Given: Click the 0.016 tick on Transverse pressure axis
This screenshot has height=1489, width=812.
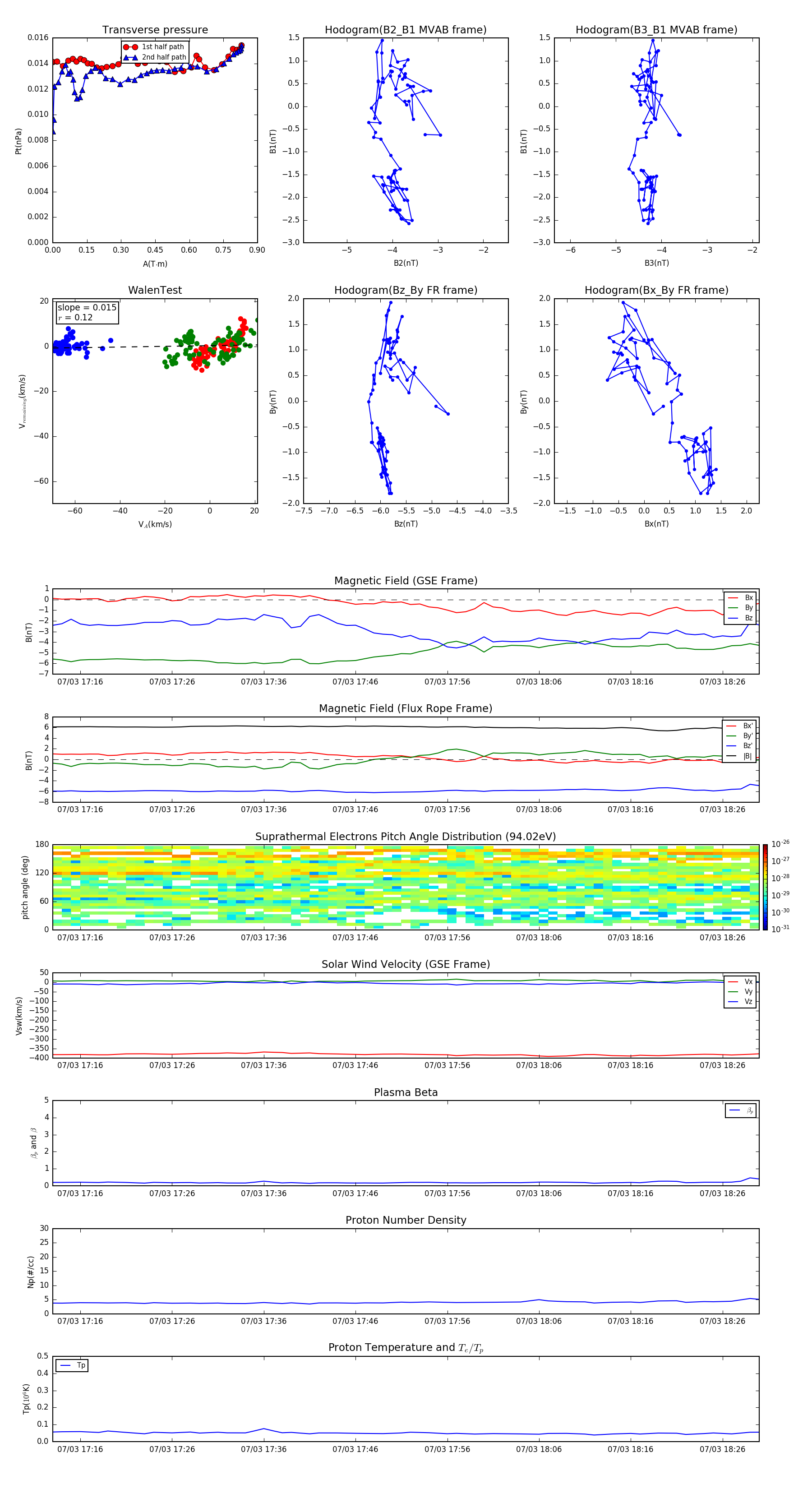Looking at the screenshot, I should (x=38, y=37).
